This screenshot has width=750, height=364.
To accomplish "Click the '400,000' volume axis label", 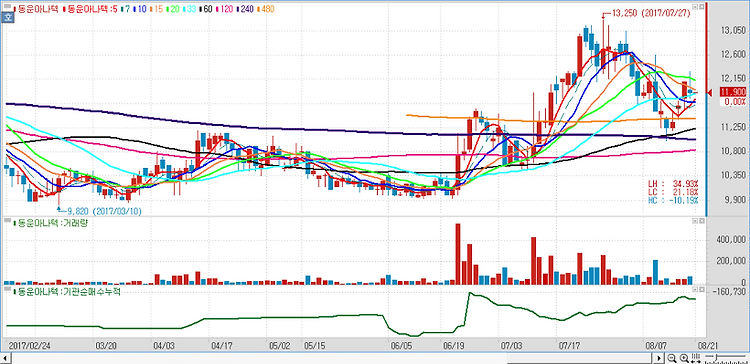I will click(x=731, y=239).
